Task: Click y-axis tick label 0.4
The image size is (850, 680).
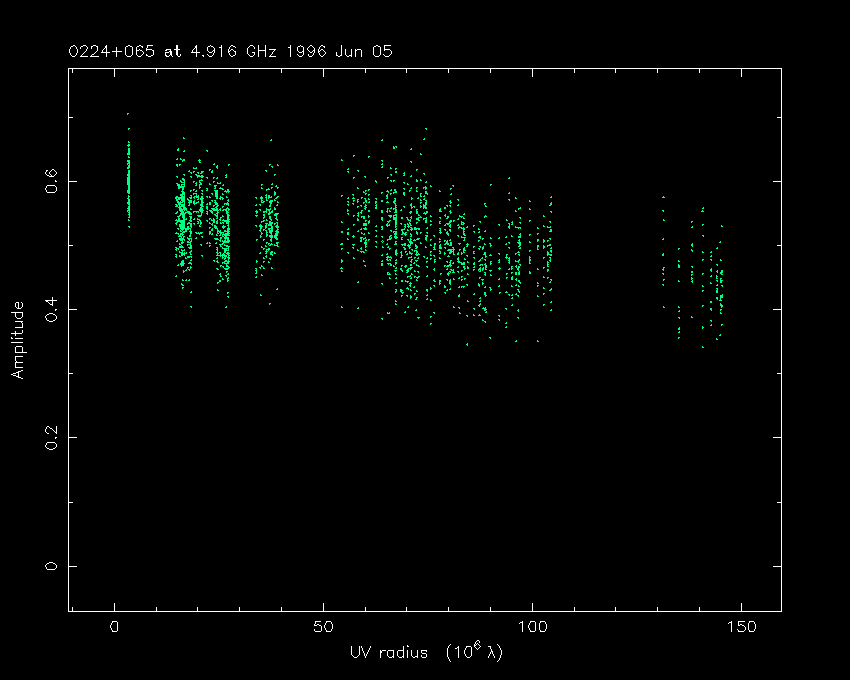Action: [50, 309]
